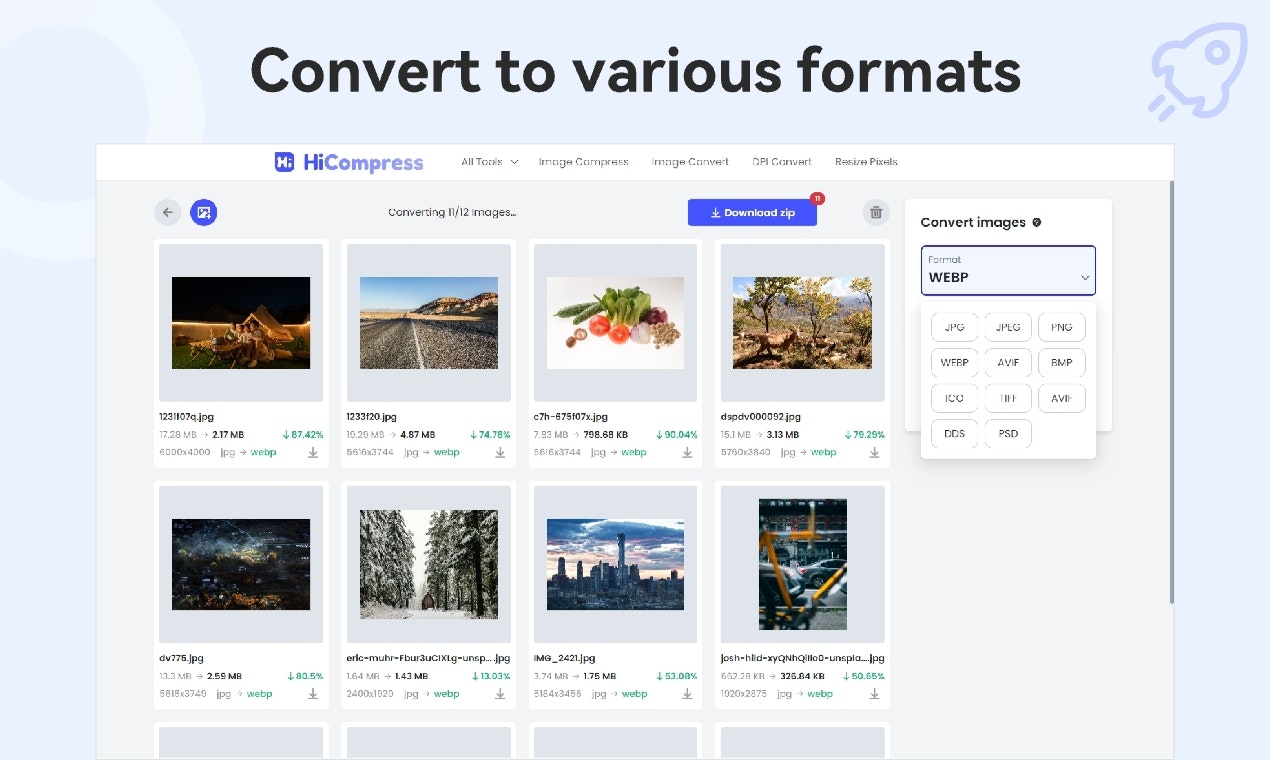Click the Convert images panel heading
This screenshot has width=1270, height=760.
pyautogui.click(x=973, y=222)
